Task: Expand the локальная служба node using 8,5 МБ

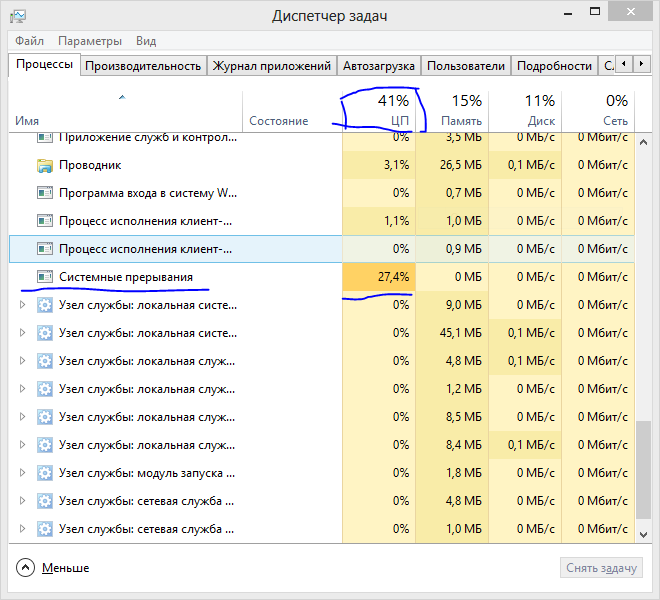Action: pyautogui.click(x=22, y=417)
